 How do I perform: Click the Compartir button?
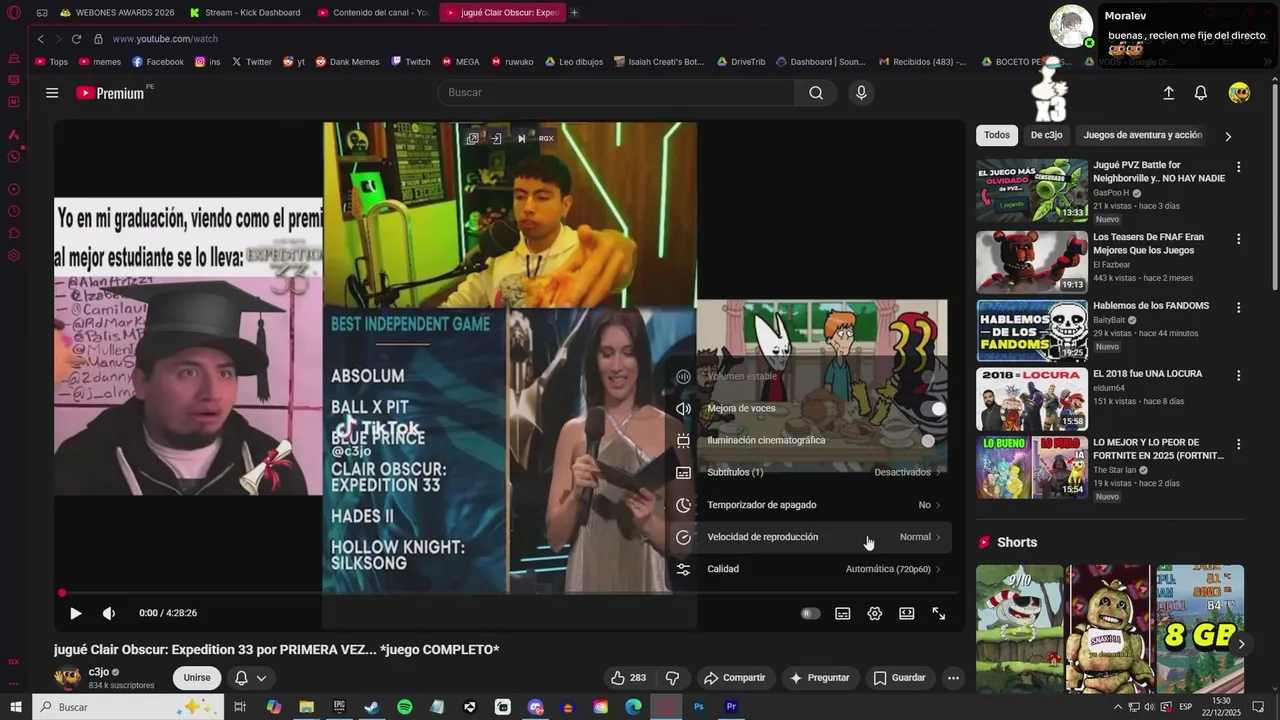coord(735,678)
